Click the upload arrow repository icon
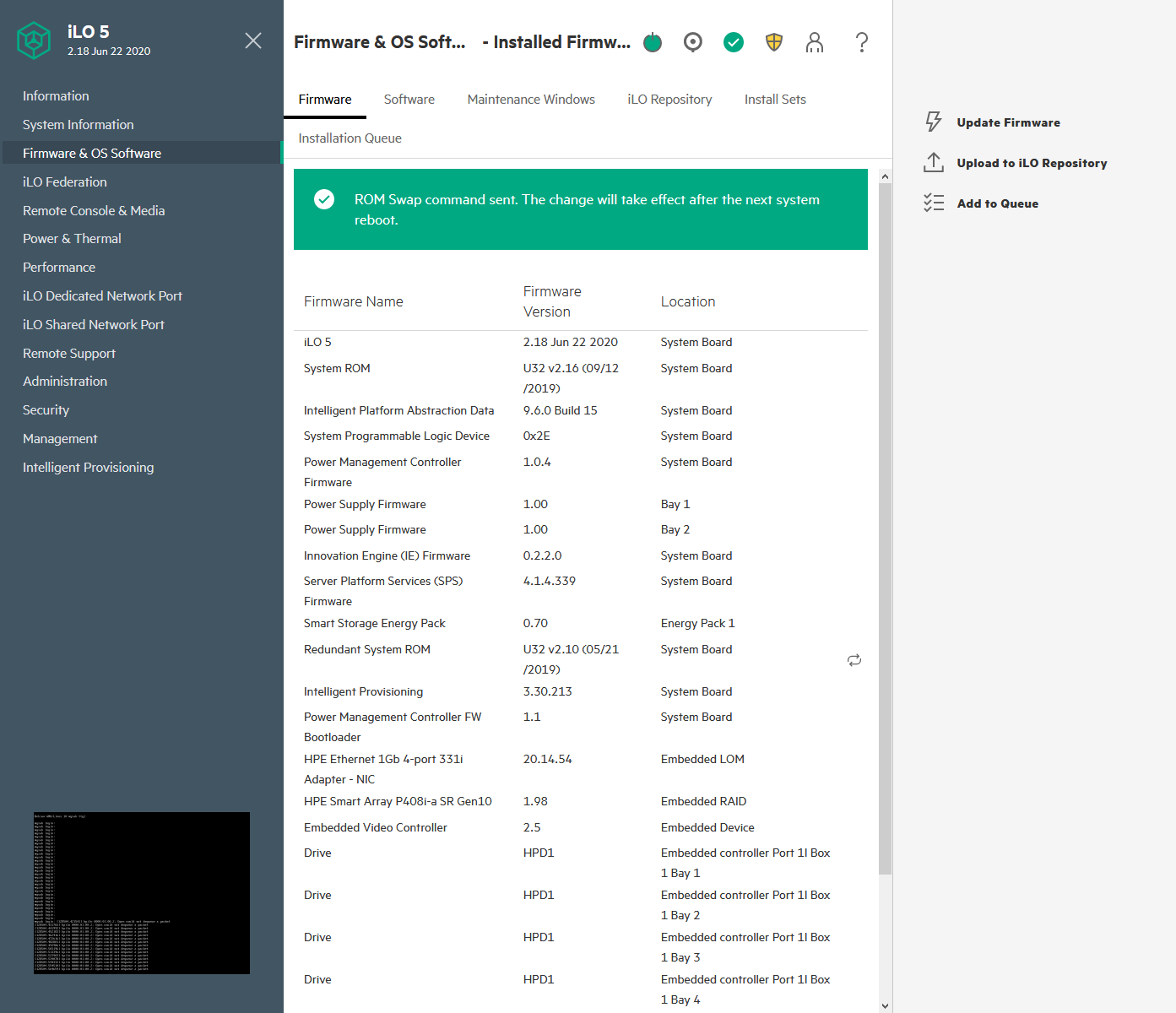Viewport: 1176px width, 1013px height. pyautogui.click(x=934, y=163)
